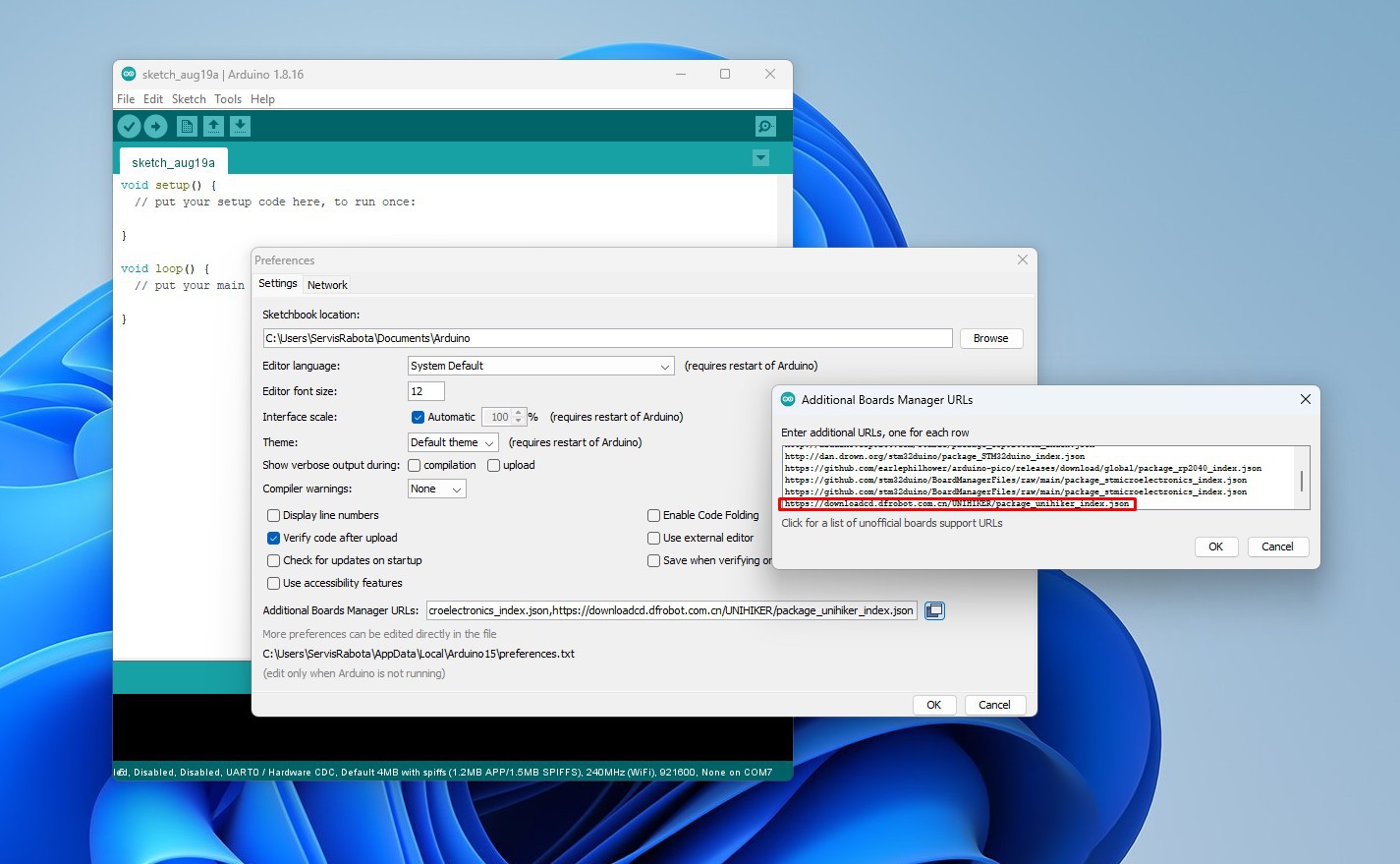Enable Display line numbers checkbox
The width and height of the screenshot is (1400, 864).
click(x=274, y=515)
